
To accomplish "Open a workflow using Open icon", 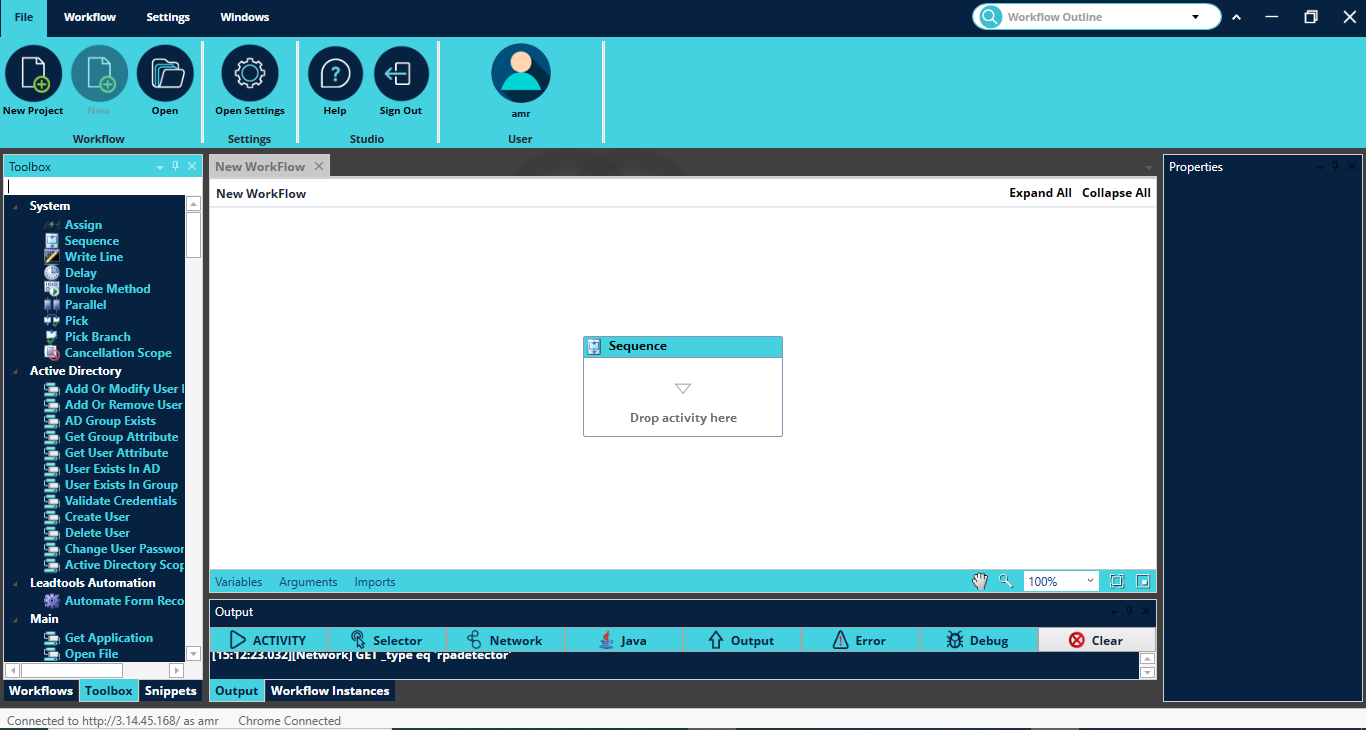I will click(x=165, y=75).
